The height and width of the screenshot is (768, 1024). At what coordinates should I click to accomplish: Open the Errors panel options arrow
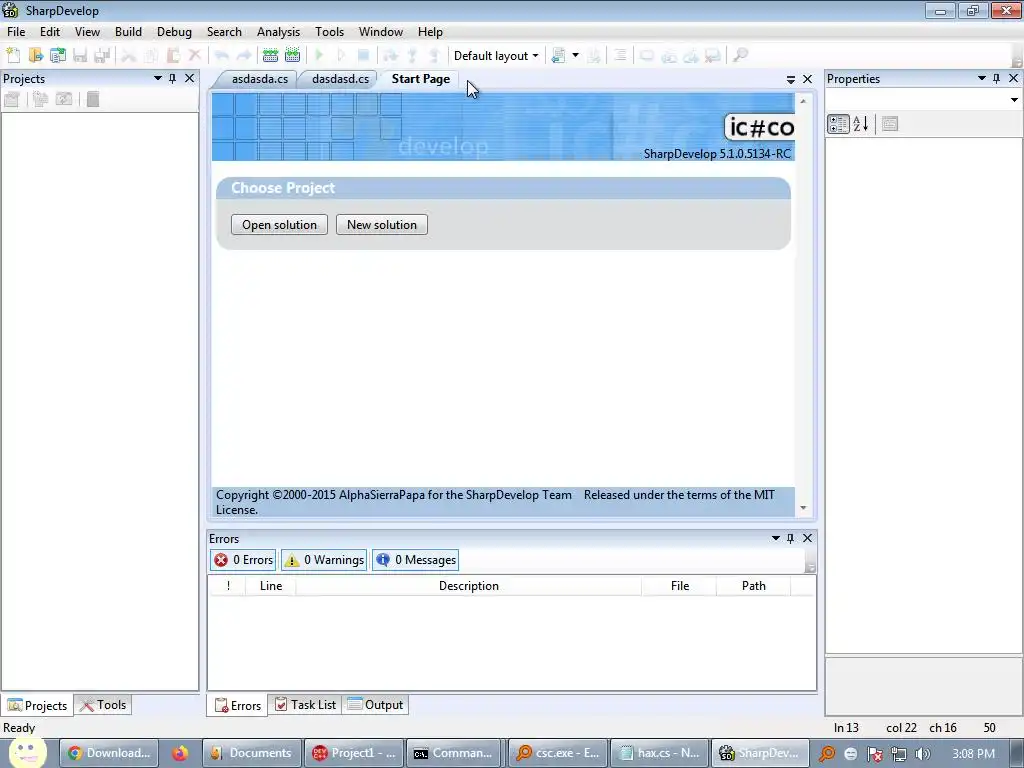click(775, 538)
